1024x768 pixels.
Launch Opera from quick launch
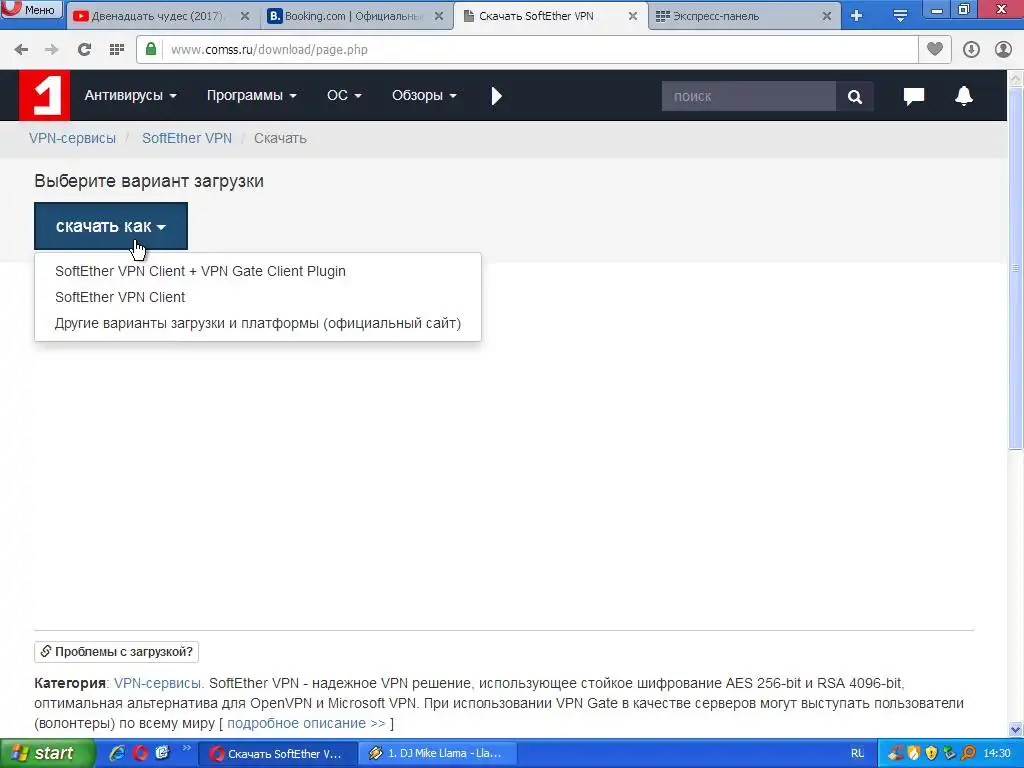(x=140, y=753)
